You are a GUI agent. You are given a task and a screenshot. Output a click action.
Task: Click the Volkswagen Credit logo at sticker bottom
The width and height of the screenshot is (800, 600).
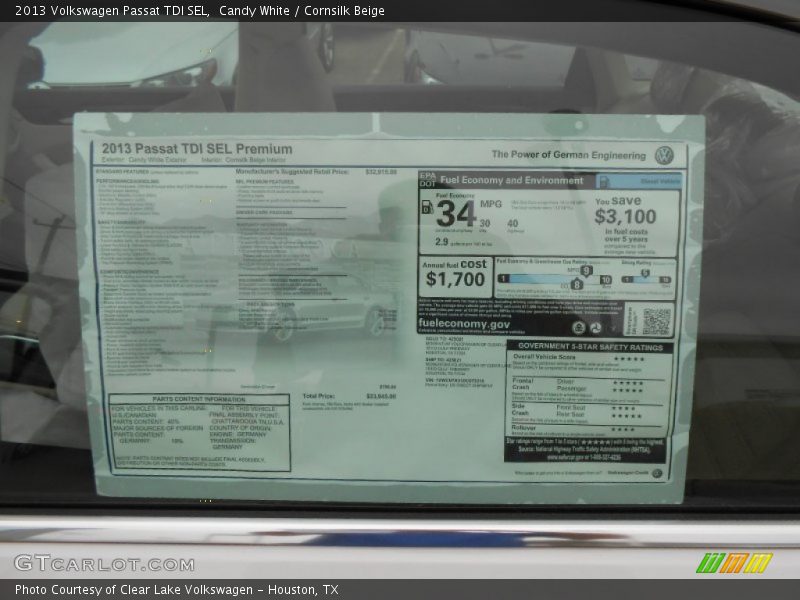pos(657,473)
